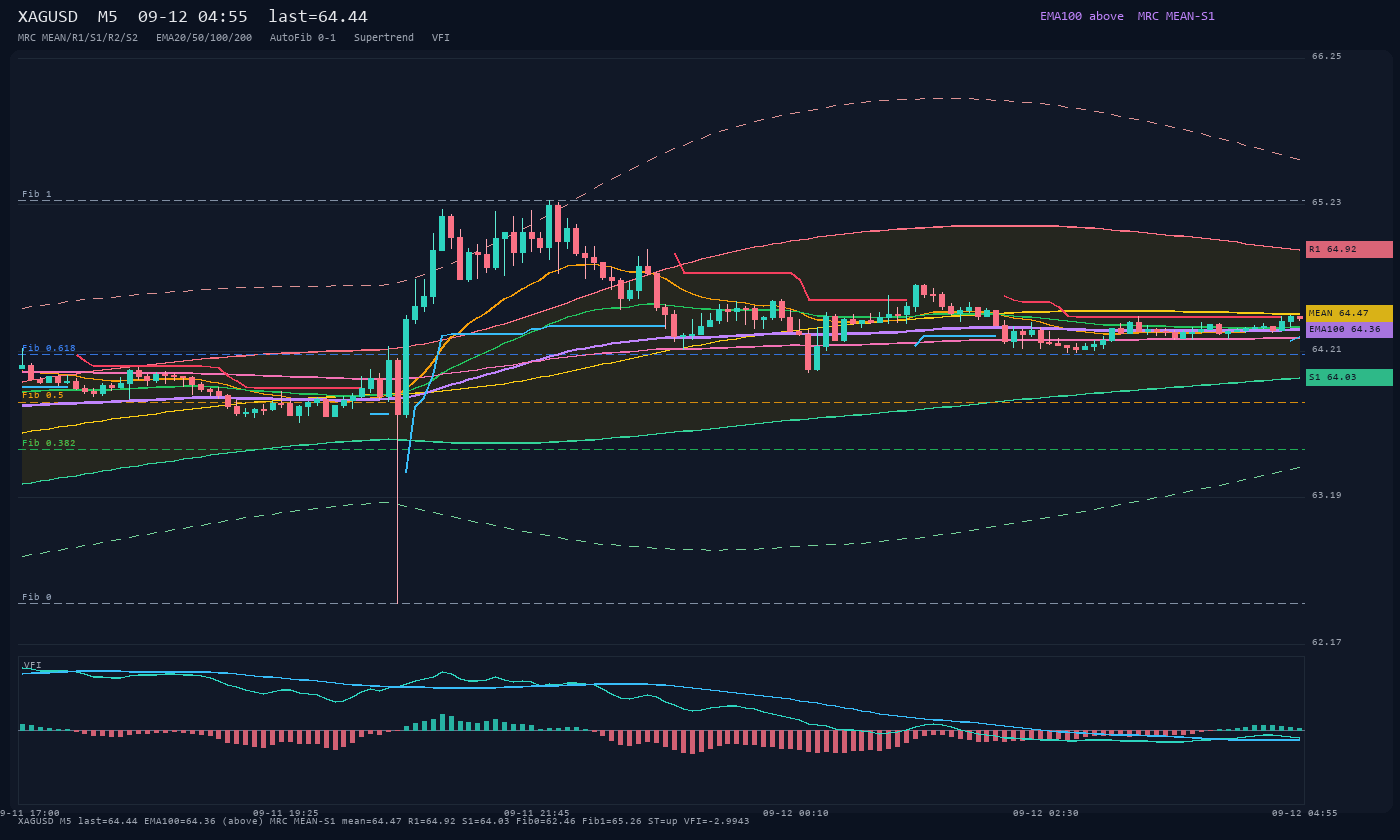Click the 'EMA100 above' status text
This screenshot has height=840, width=1400.
tap(1082, 16)
